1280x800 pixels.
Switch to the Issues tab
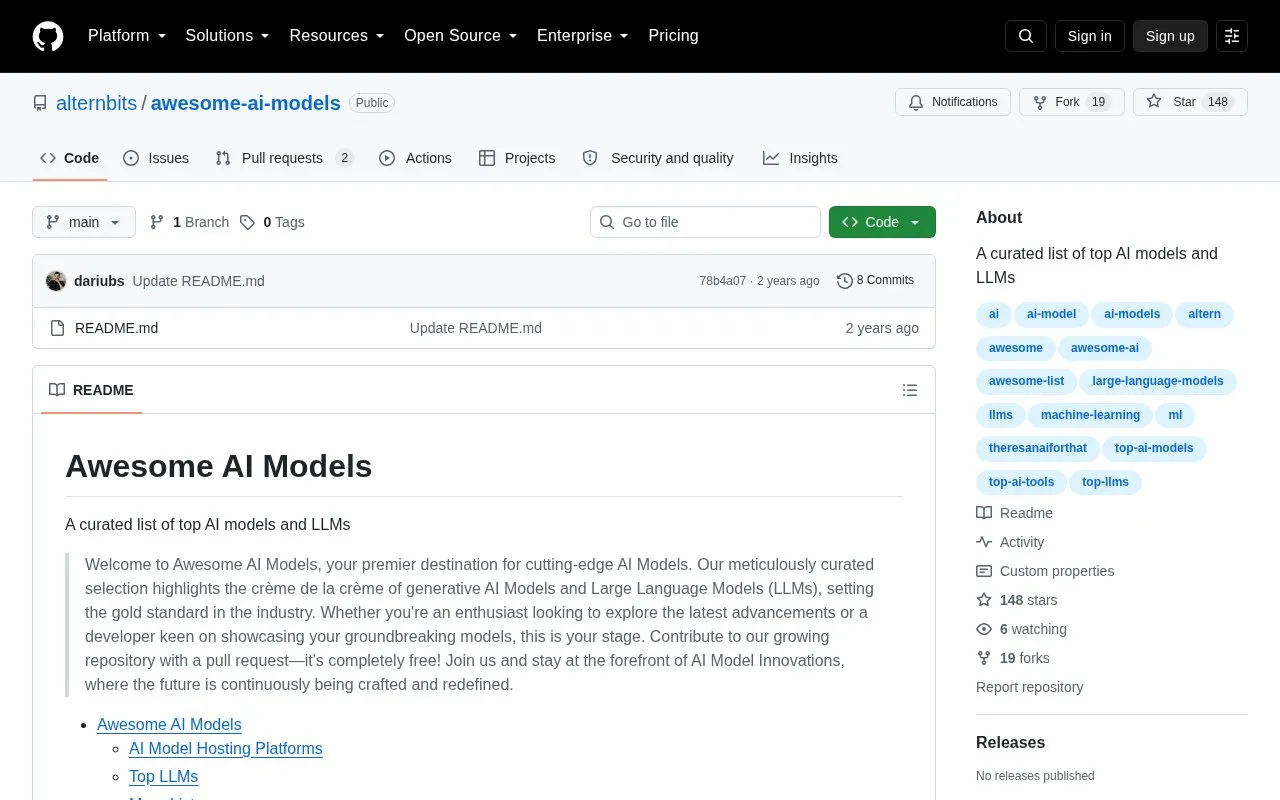point(156,158)
